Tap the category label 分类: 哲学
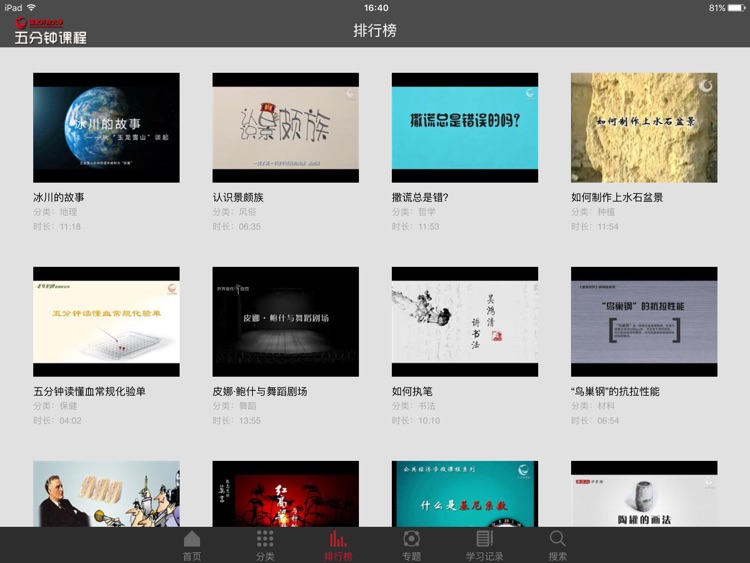 click(414, 212)
